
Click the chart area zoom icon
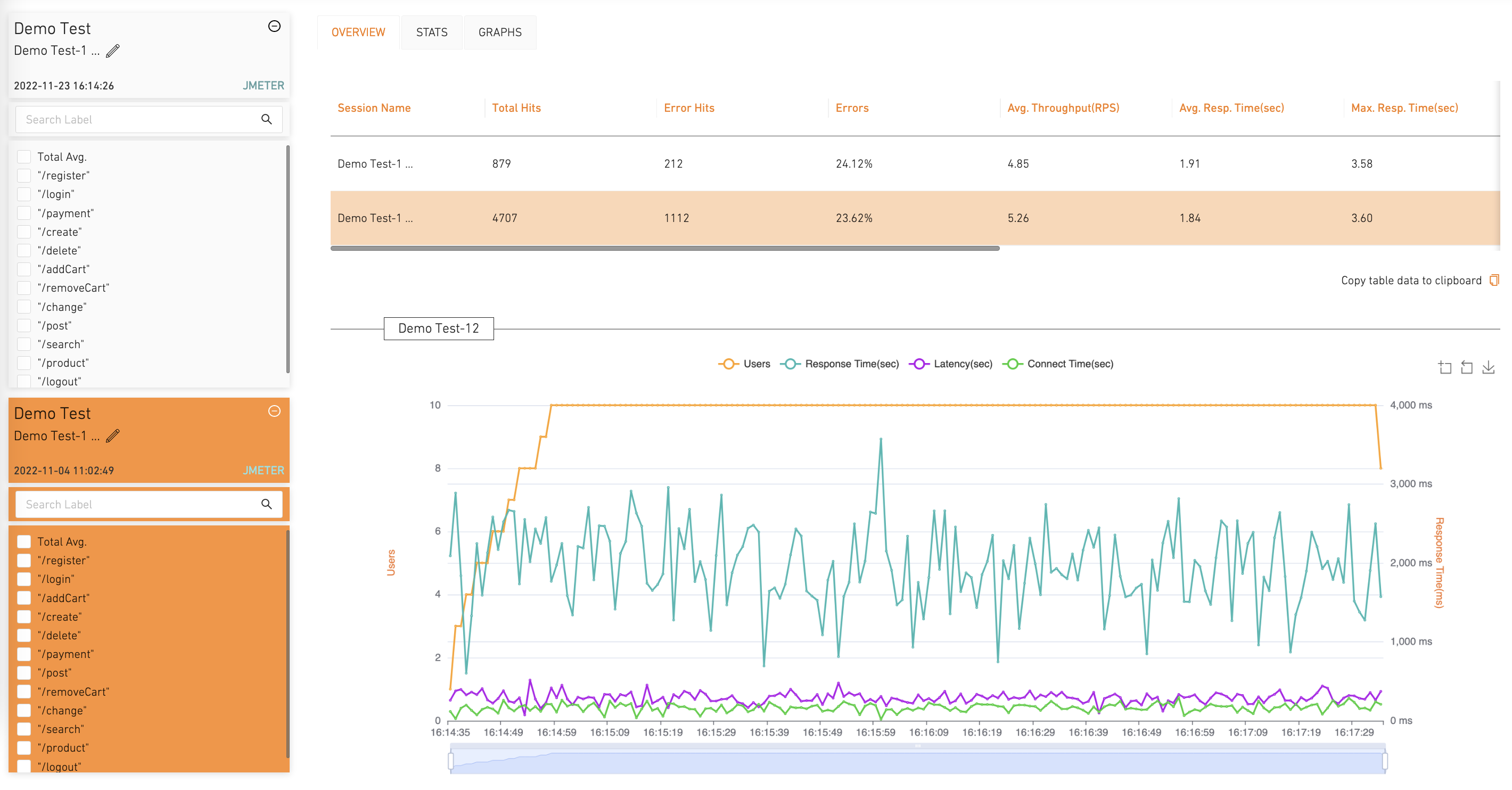1444,368
